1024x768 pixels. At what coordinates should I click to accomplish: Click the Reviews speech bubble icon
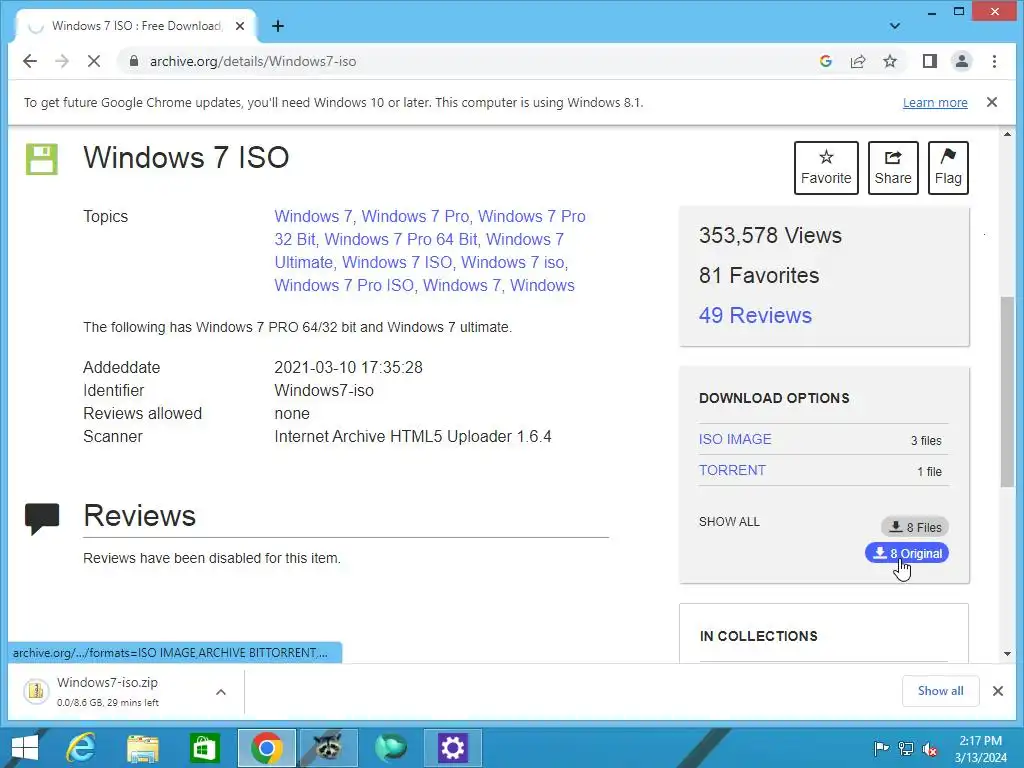42,519
